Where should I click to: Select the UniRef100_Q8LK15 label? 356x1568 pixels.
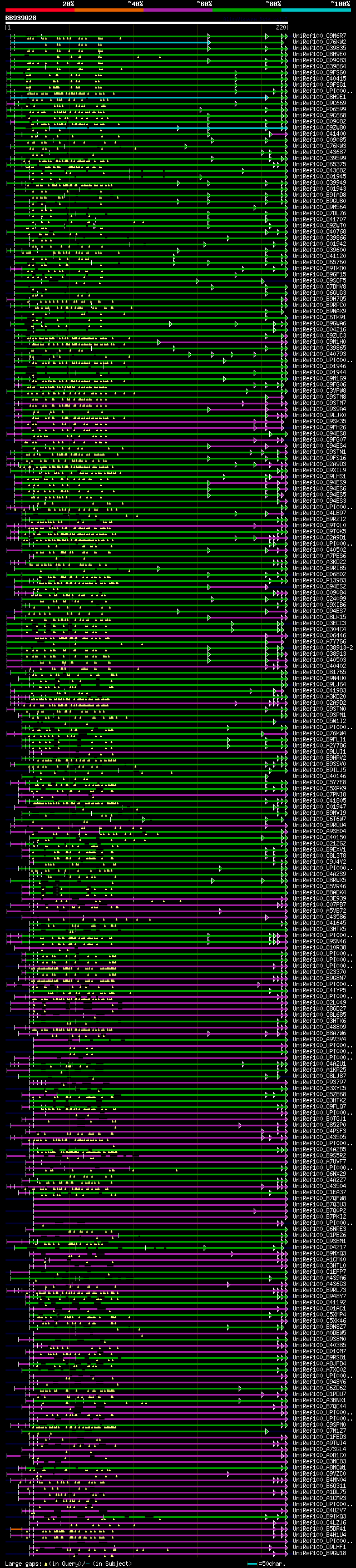(x=319, y=617)
